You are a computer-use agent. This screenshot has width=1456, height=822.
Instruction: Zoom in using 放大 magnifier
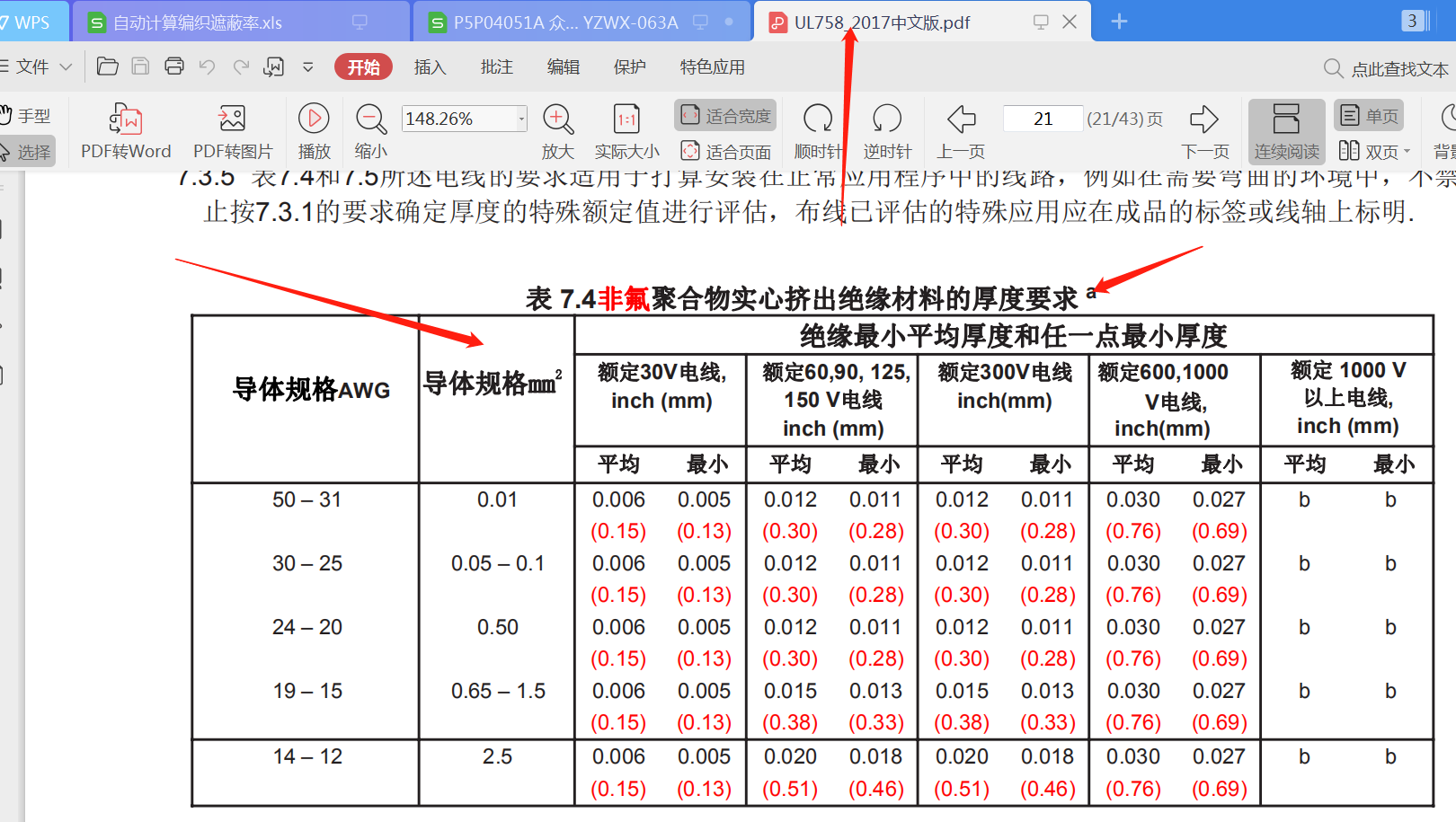tap(557, 119)
